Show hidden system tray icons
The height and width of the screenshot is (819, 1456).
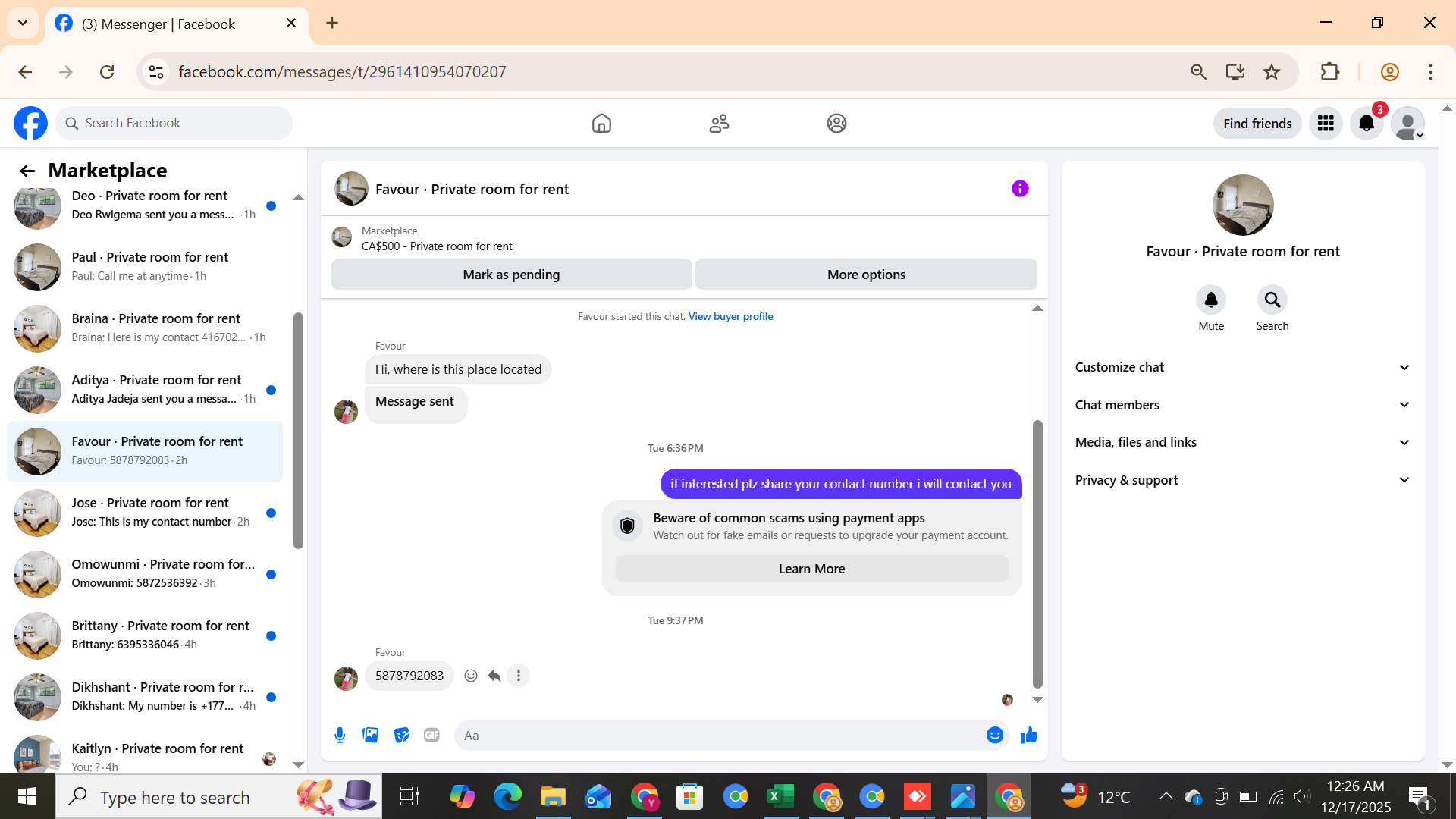pos(1166,796)
